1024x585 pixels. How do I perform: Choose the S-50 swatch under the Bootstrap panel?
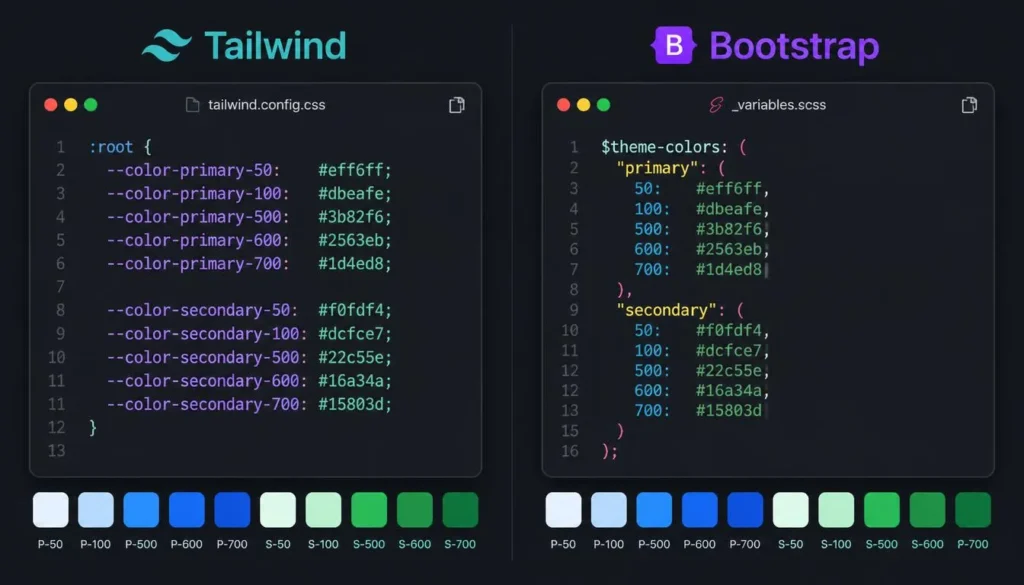click(791, 510)
